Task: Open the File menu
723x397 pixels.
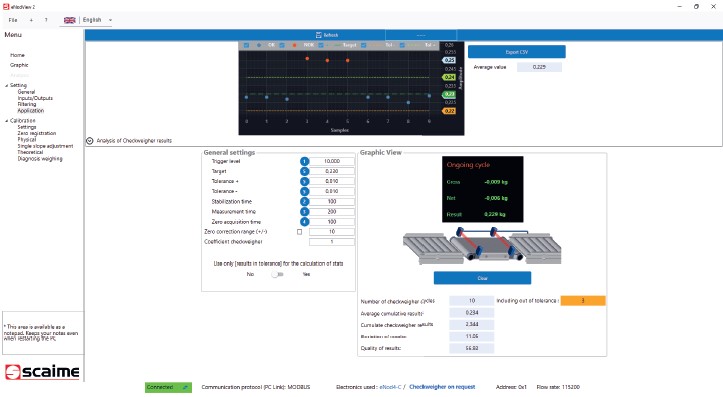Action: click(13, 20)
